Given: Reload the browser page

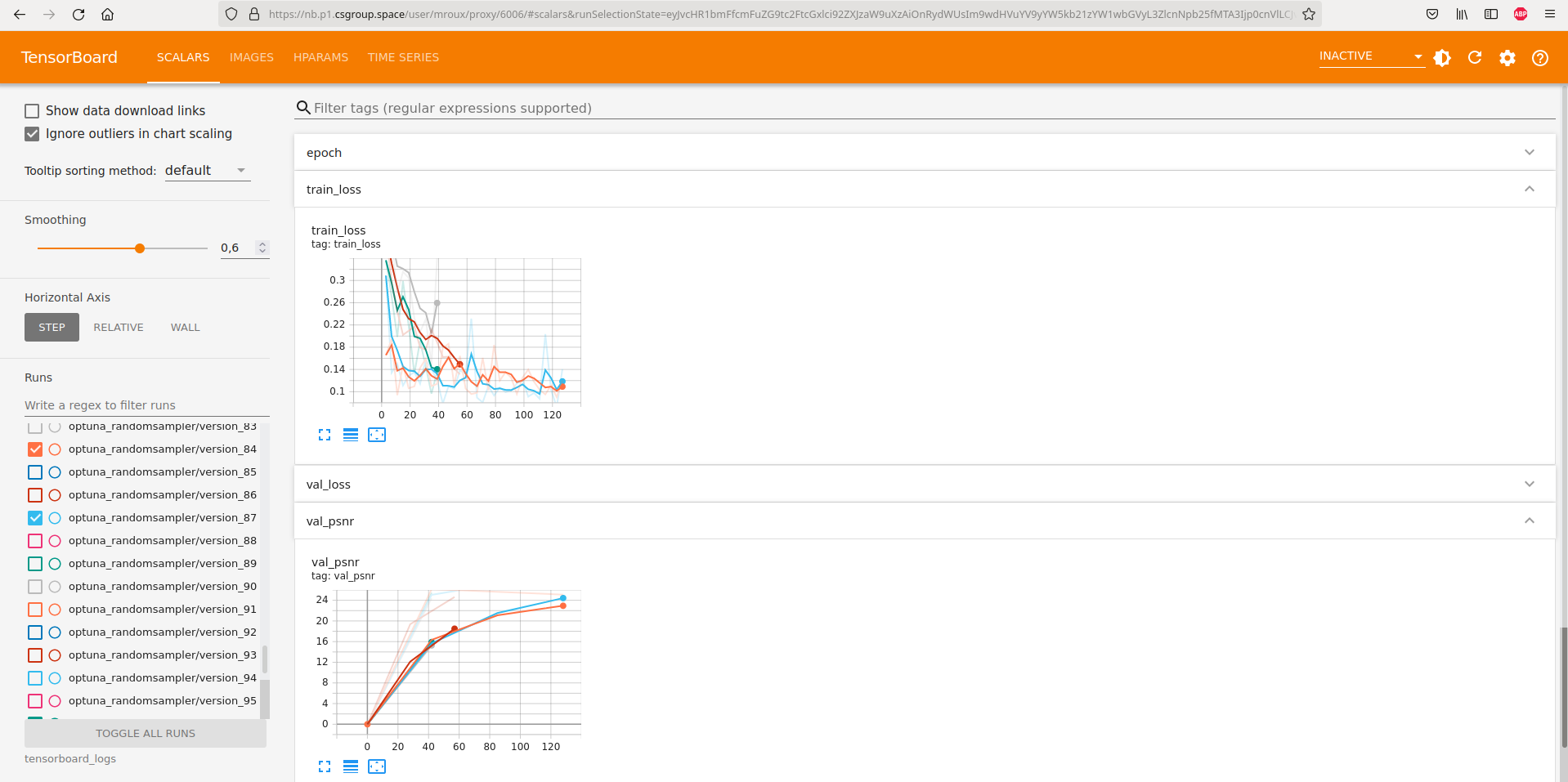Looking at the screenshot, I should tap(78, 14).
